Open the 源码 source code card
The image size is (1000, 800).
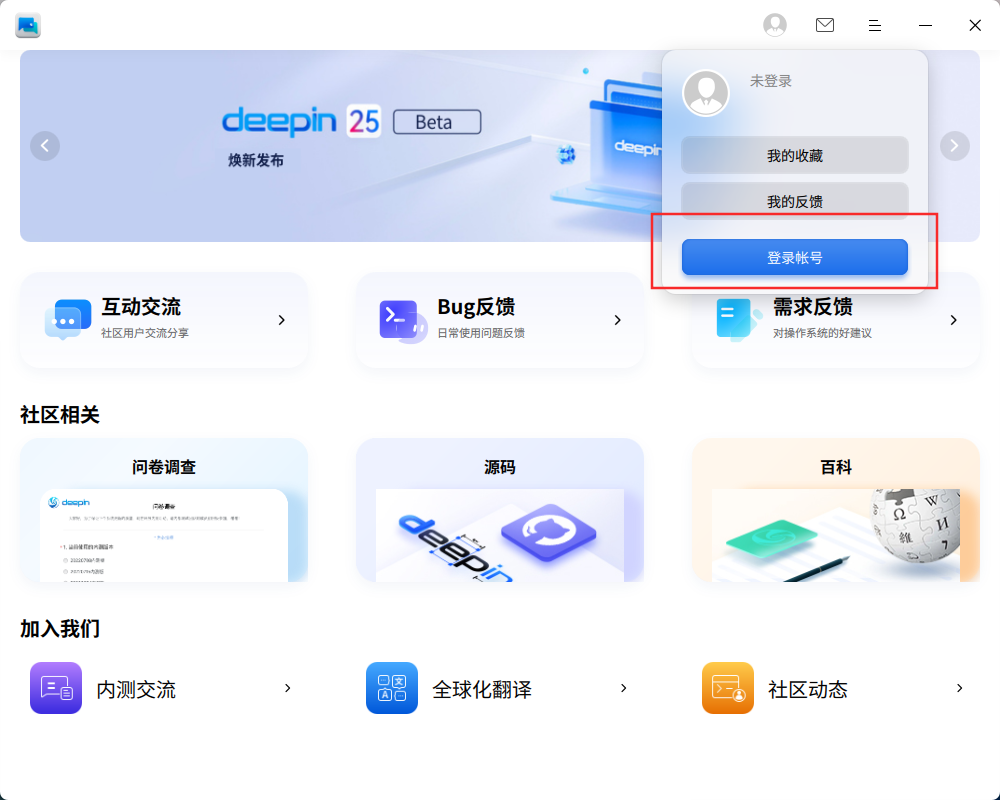click(x=500, y=510)
